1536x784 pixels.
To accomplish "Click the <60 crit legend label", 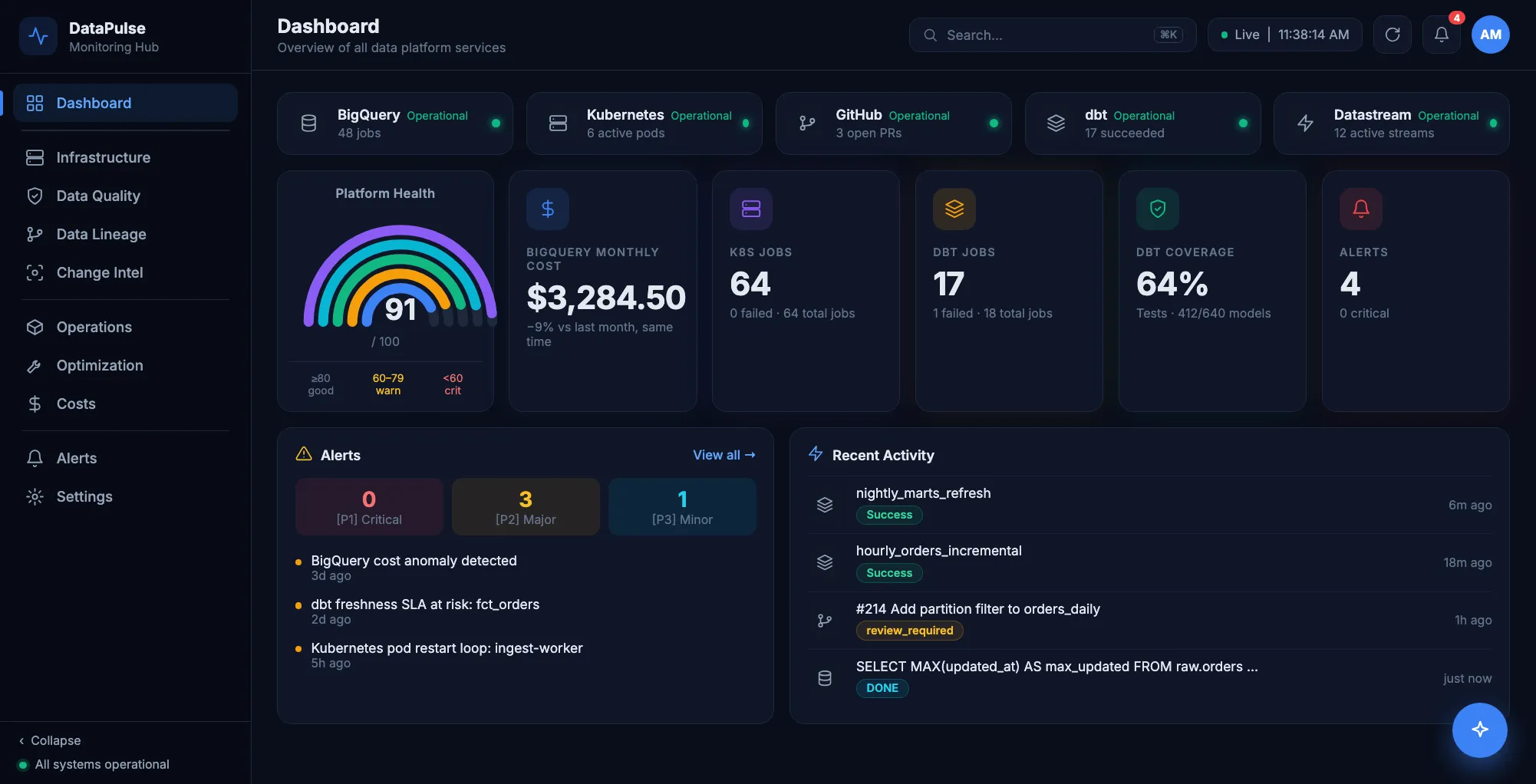I will [453, 384].
